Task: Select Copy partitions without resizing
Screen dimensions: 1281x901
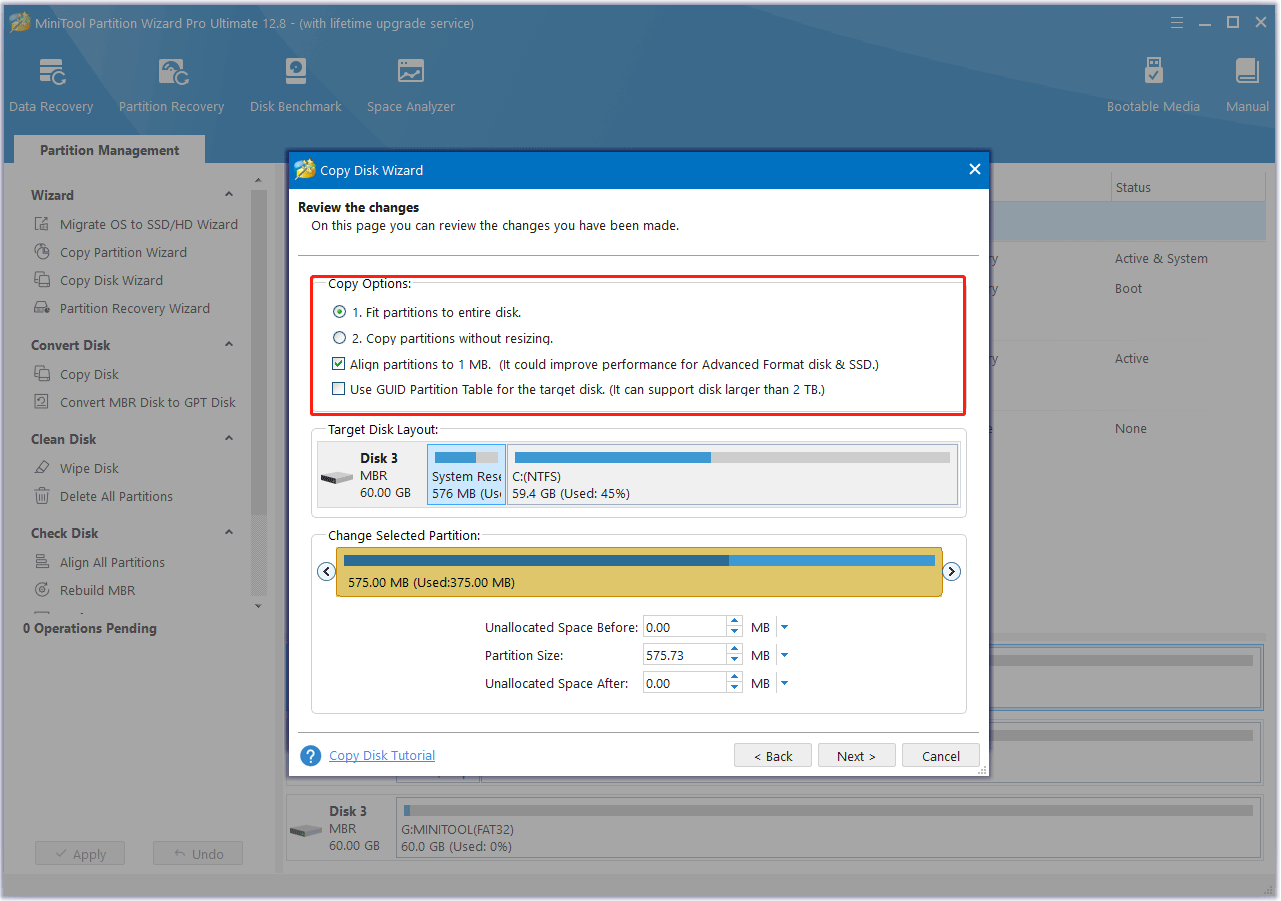Action: [x=340, y=338]
